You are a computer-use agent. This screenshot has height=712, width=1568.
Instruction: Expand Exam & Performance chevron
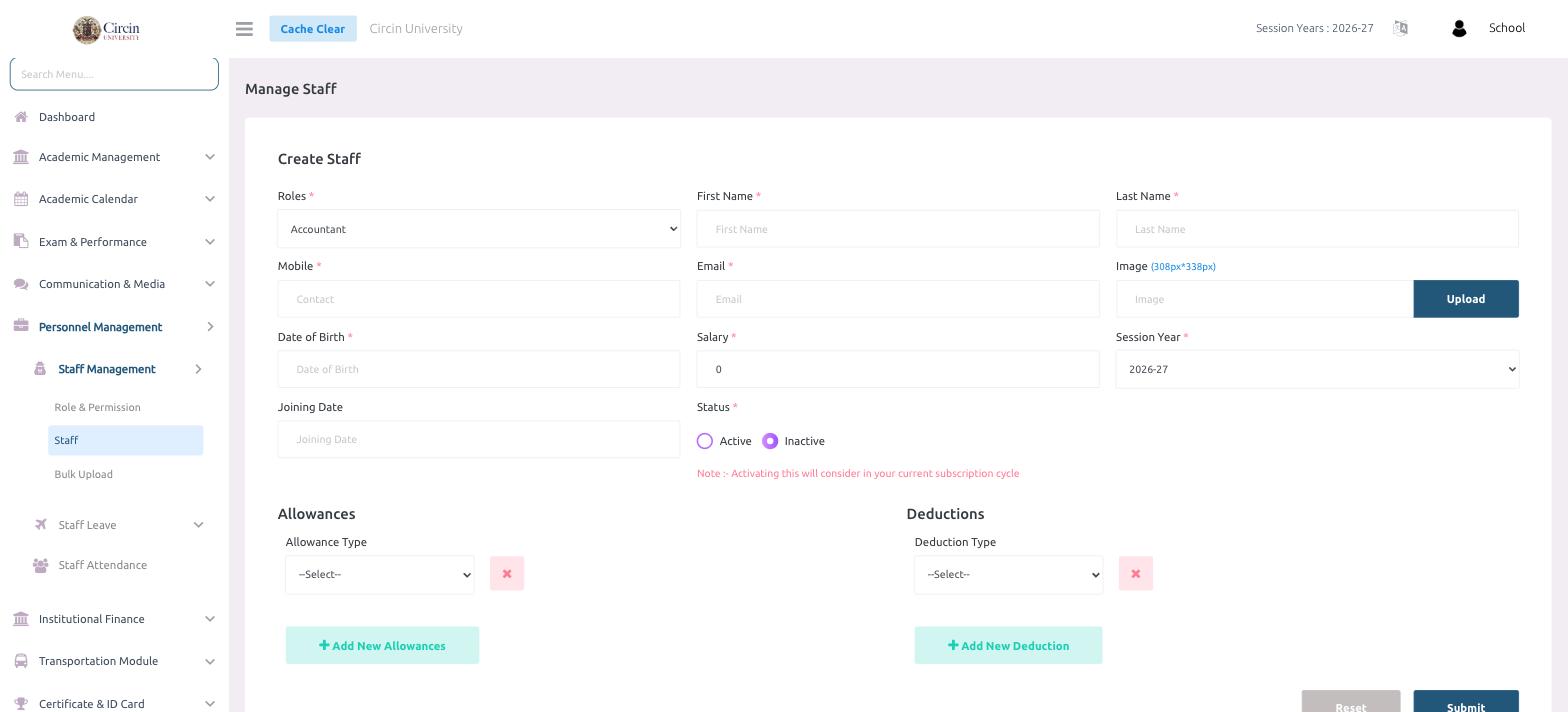[210, 242]
